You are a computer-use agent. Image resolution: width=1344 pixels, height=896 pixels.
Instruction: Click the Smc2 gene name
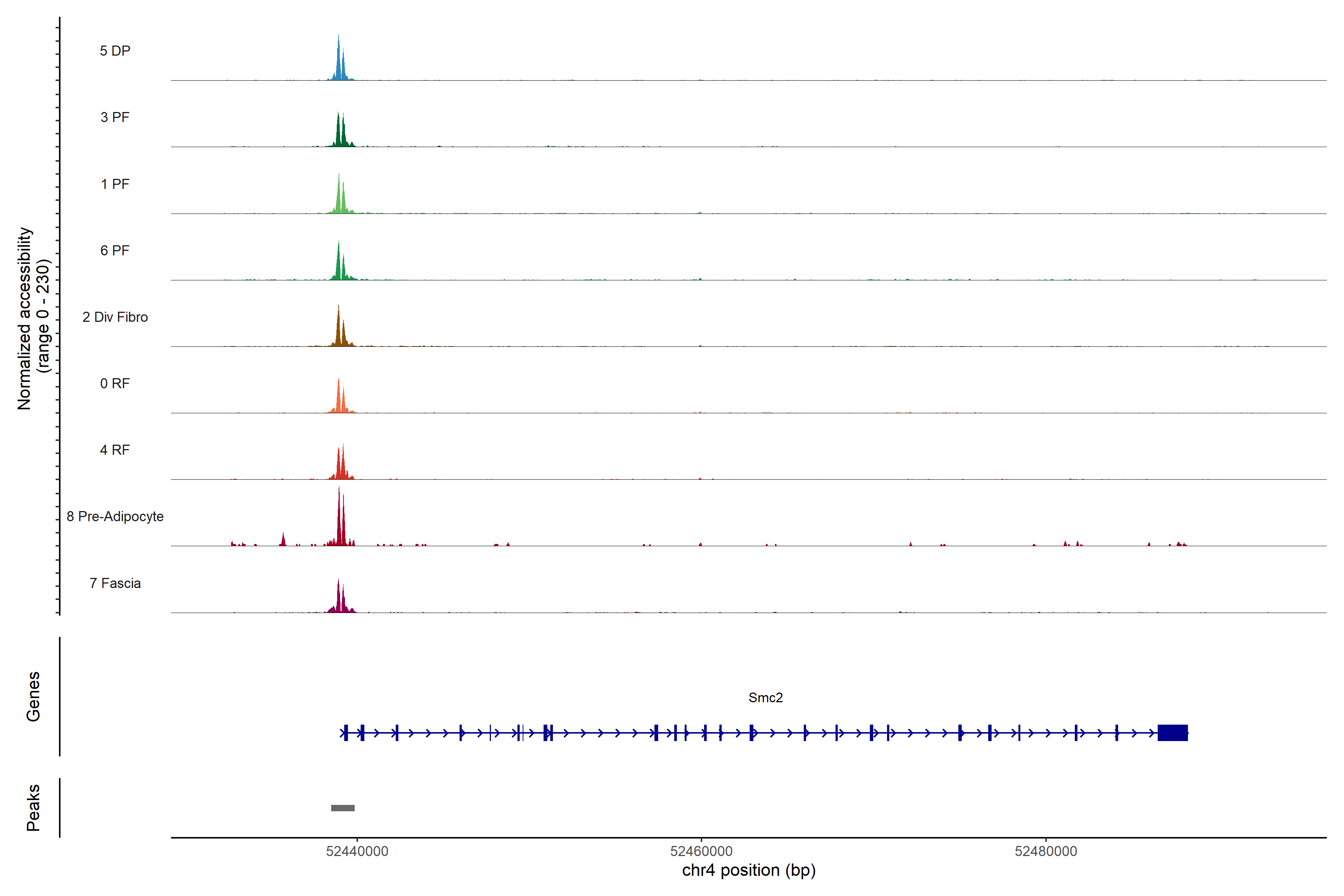coord(765,698)
